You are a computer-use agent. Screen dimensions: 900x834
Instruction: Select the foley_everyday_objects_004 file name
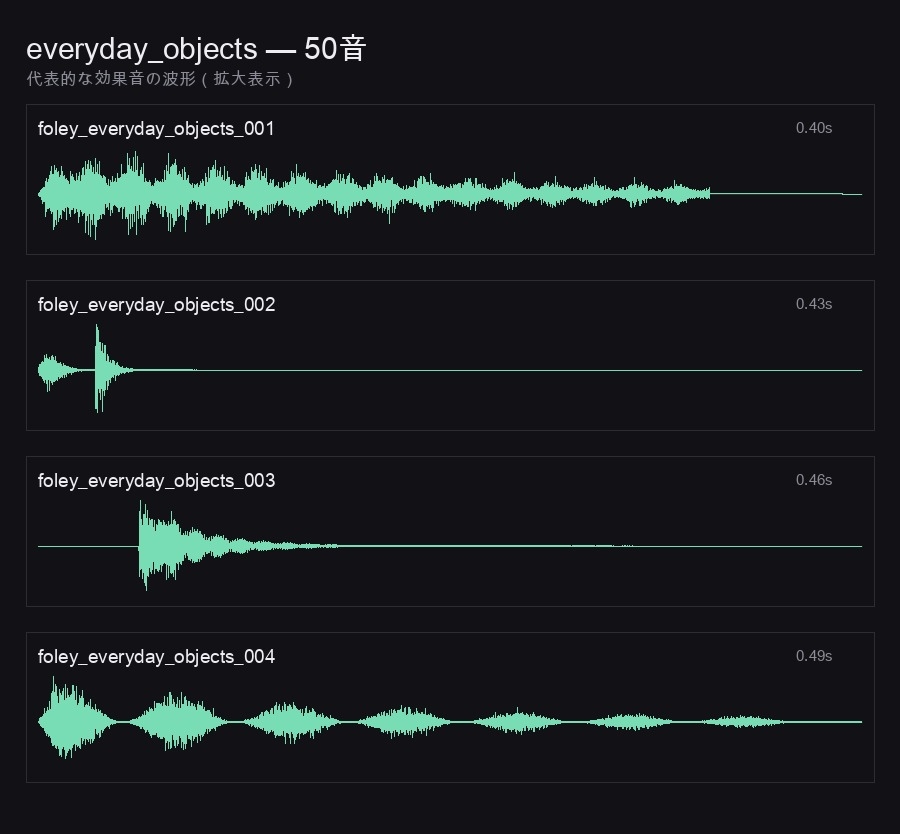point(157,656)
